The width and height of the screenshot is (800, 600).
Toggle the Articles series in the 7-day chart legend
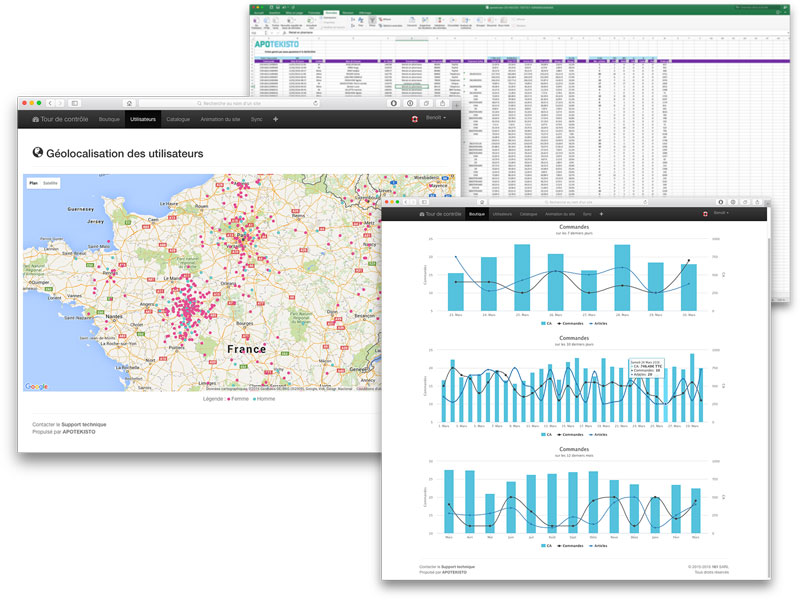[x=598, y=323]
